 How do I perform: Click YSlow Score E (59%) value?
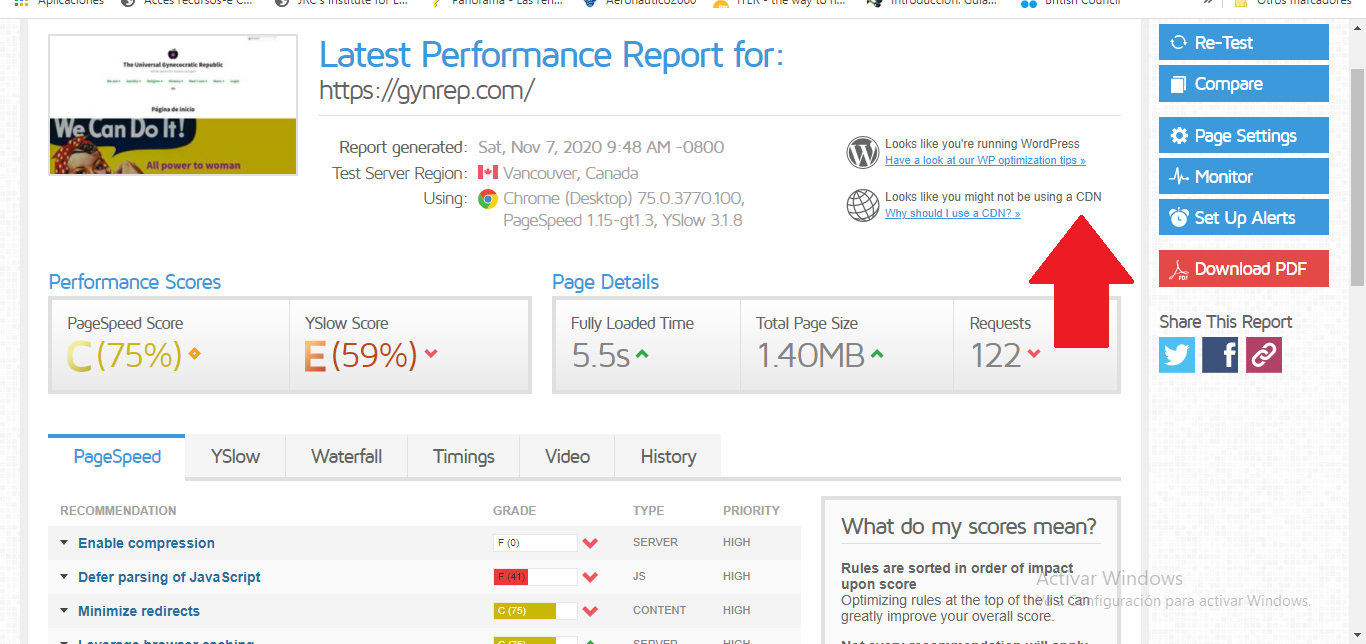(361, 355)
